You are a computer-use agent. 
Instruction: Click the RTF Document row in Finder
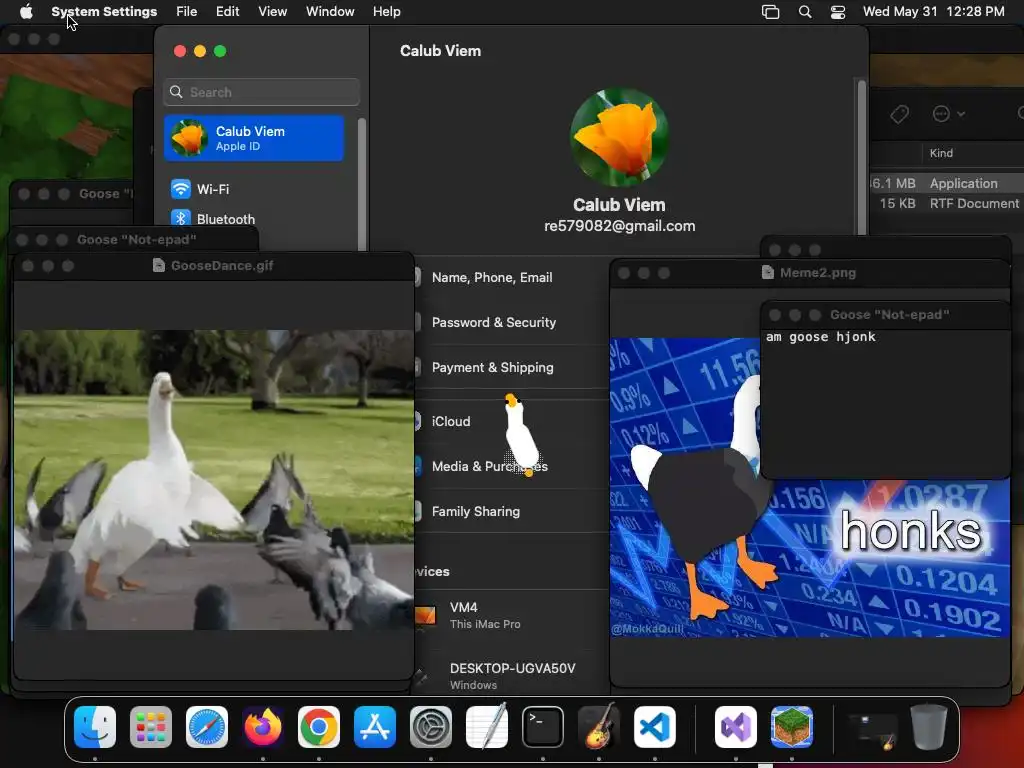[x=947, y=204]
